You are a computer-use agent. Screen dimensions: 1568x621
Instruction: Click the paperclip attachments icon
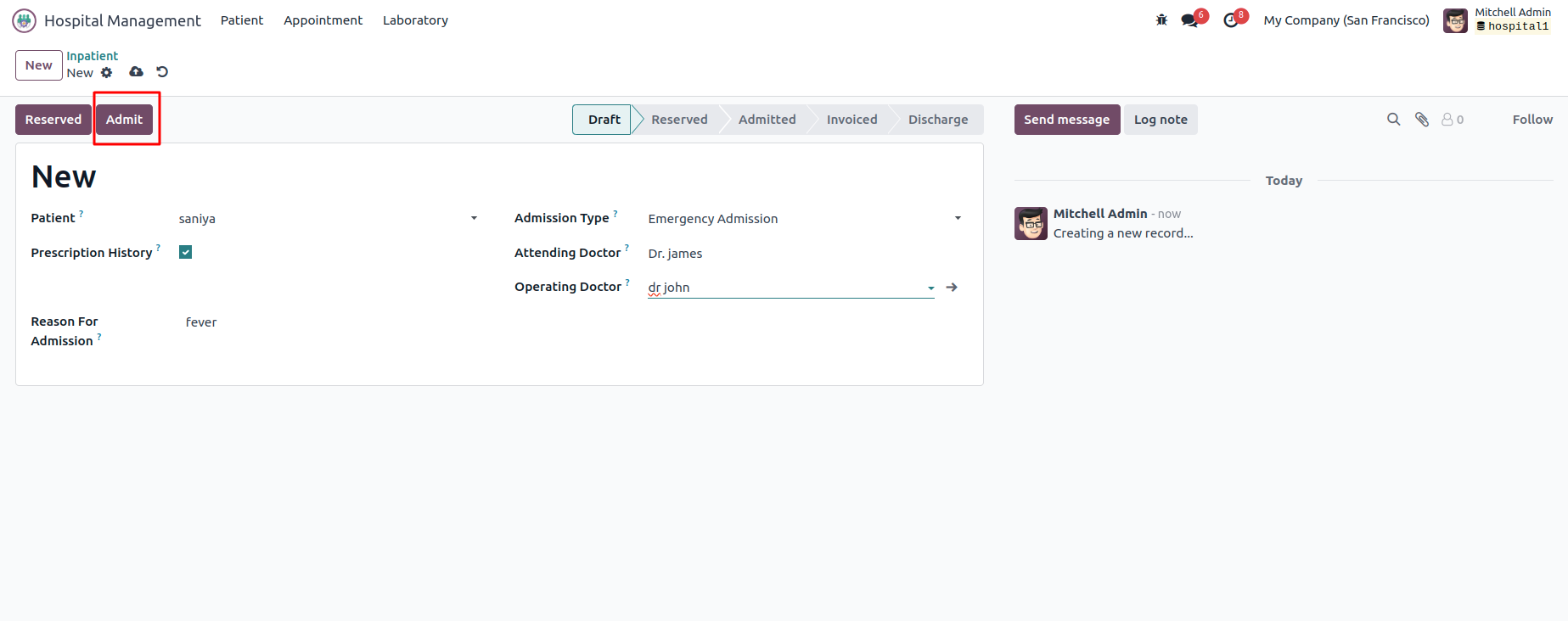point(1421,120)
